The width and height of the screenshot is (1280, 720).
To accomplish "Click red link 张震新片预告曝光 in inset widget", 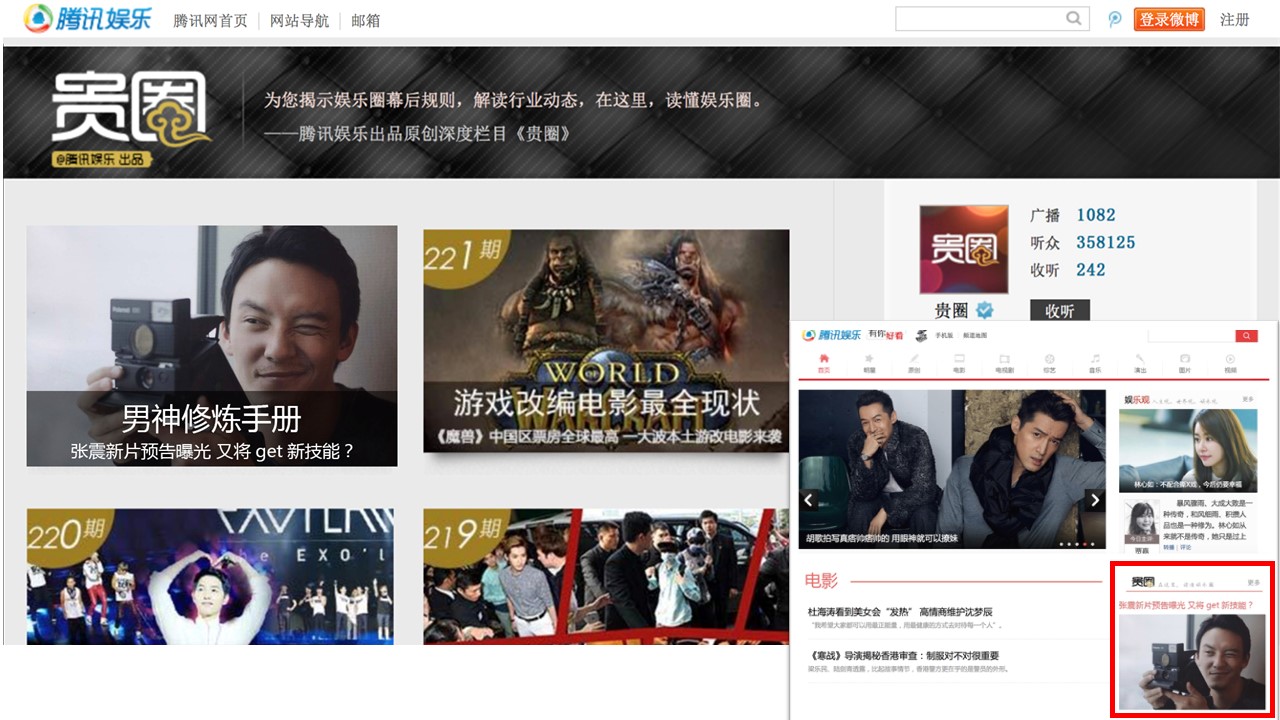I will (x=1185, y=605).
